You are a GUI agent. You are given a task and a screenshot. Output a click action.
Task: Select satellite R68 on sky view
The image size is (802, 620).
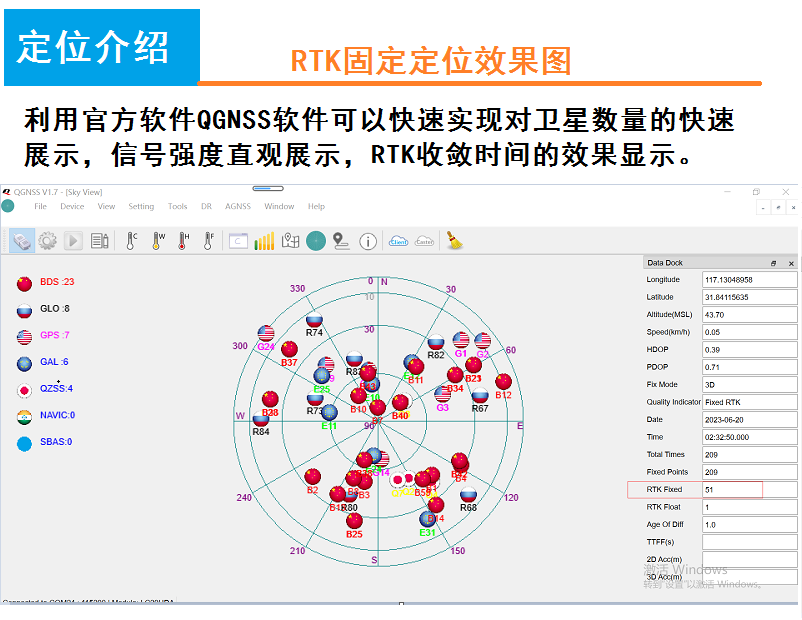pyautogui.click(x=469, y=495)
